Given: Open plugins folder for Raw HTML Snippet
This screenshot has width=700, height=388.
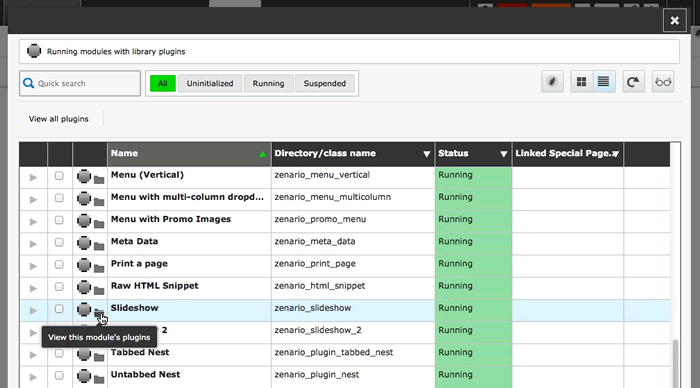Looking at the screenshot, I should point(99,291).
